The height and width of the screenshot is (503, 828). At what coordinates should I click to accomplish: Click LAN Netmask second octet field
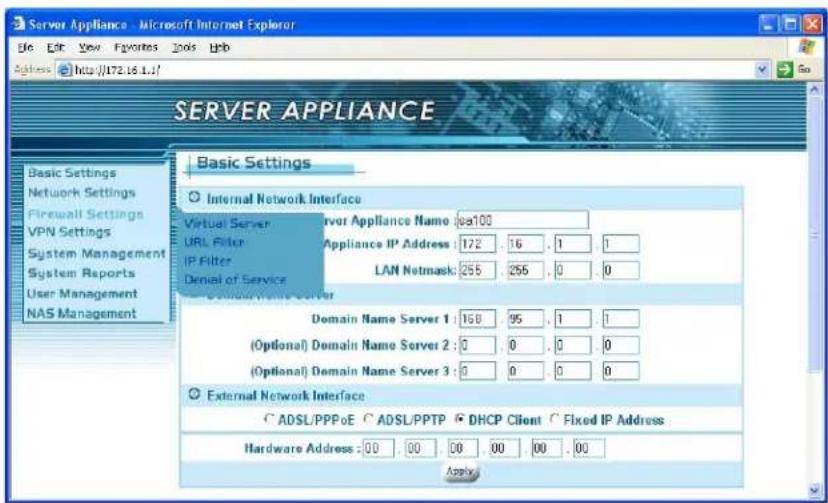[x=525, y=270]
